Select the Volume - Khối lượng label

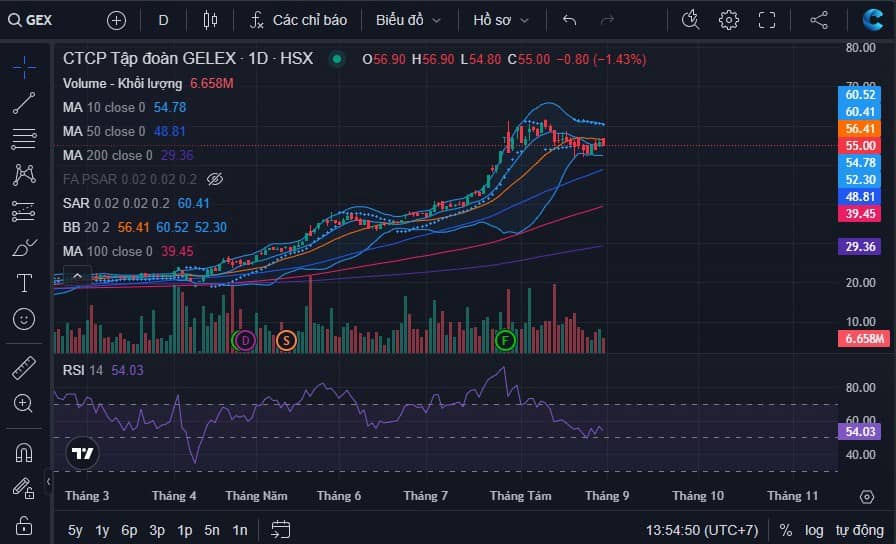pyautogui.click(x=122, y=83)
